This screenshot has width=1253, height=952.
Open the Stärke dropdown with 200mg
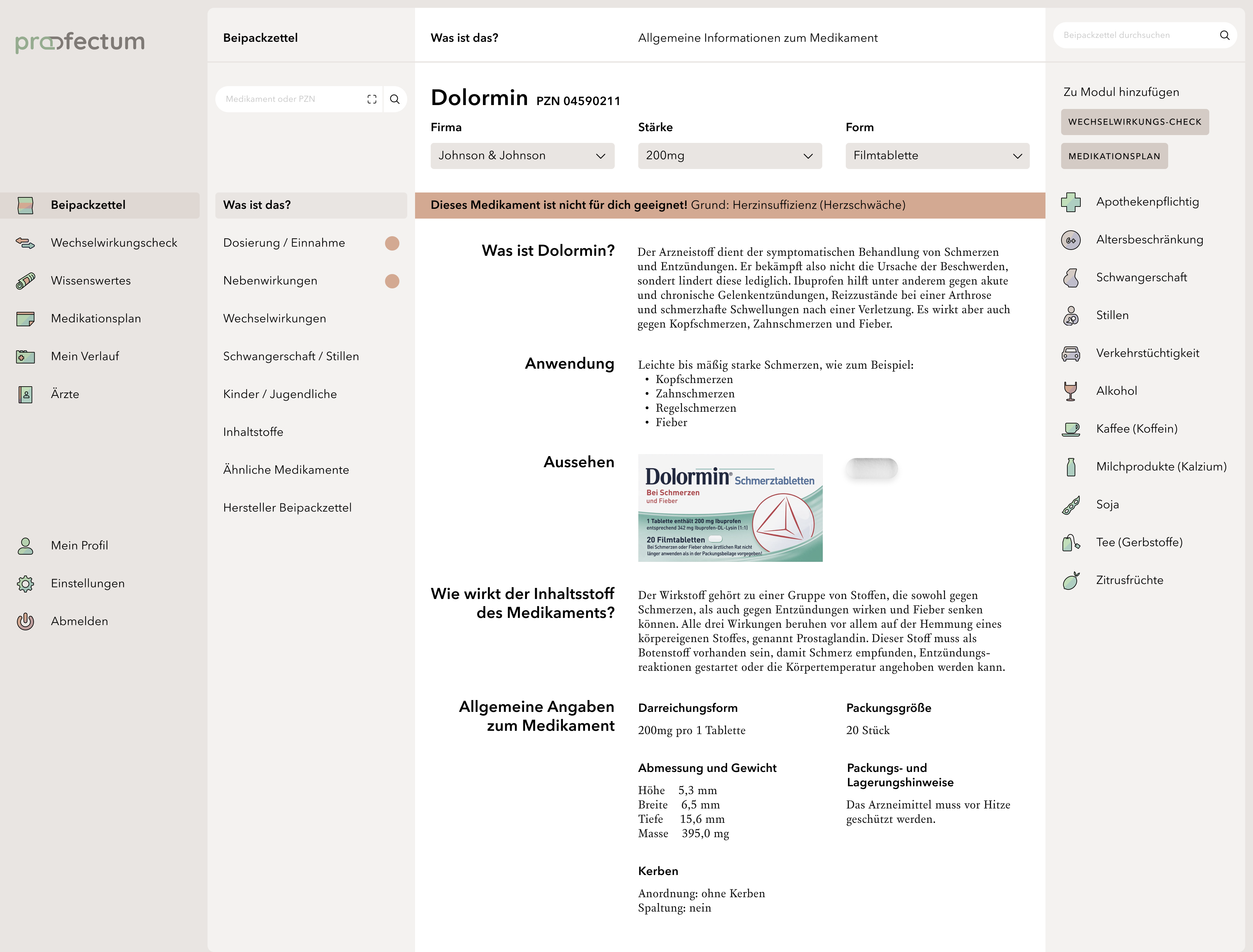[729, 156]
